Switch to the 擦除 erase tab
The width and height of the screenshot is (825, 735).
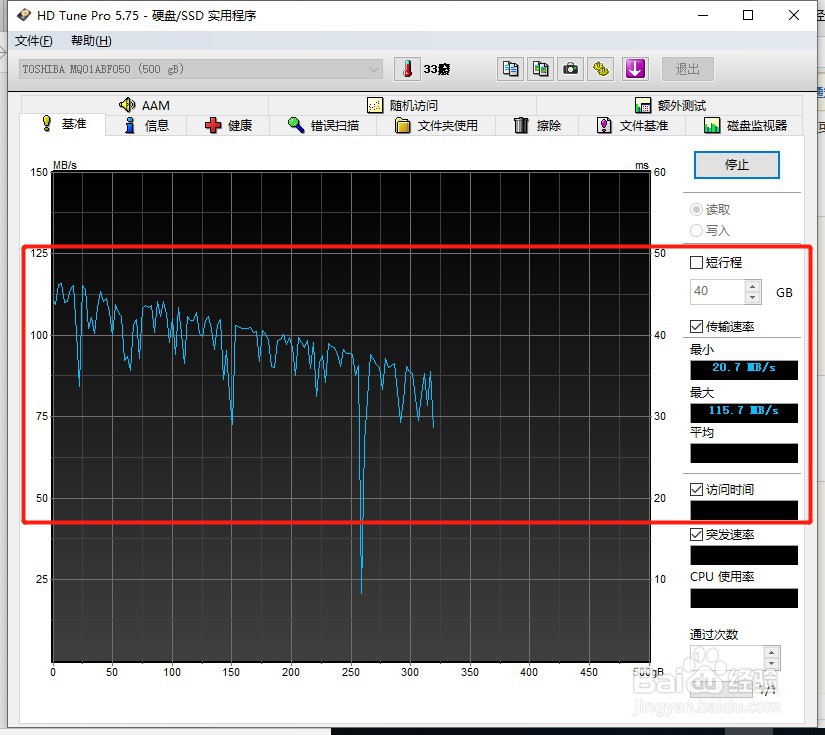coord(537,125)
